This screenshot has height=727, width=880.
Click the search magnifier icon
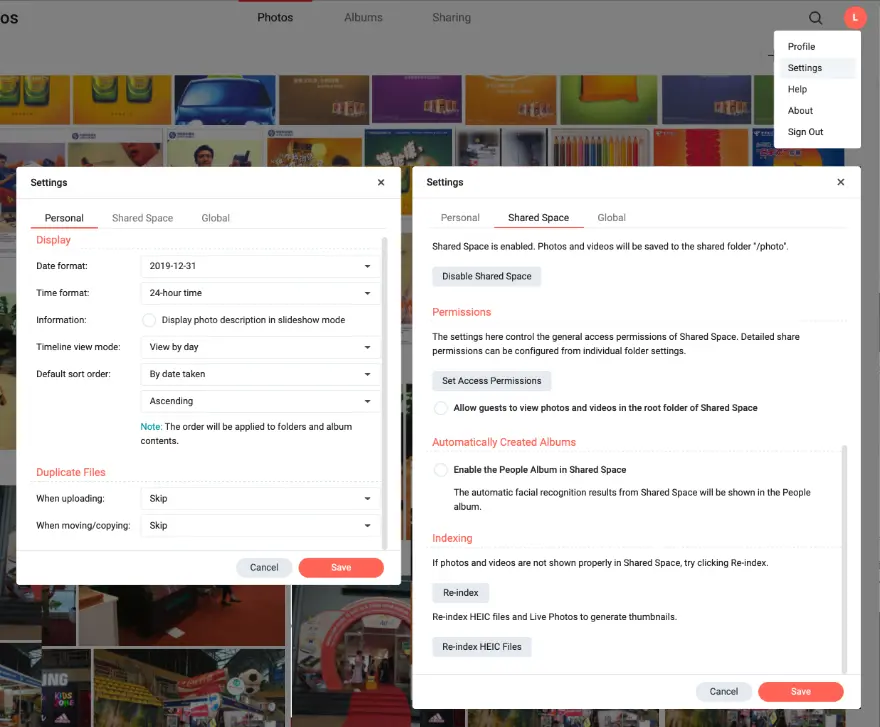[816, 18]
